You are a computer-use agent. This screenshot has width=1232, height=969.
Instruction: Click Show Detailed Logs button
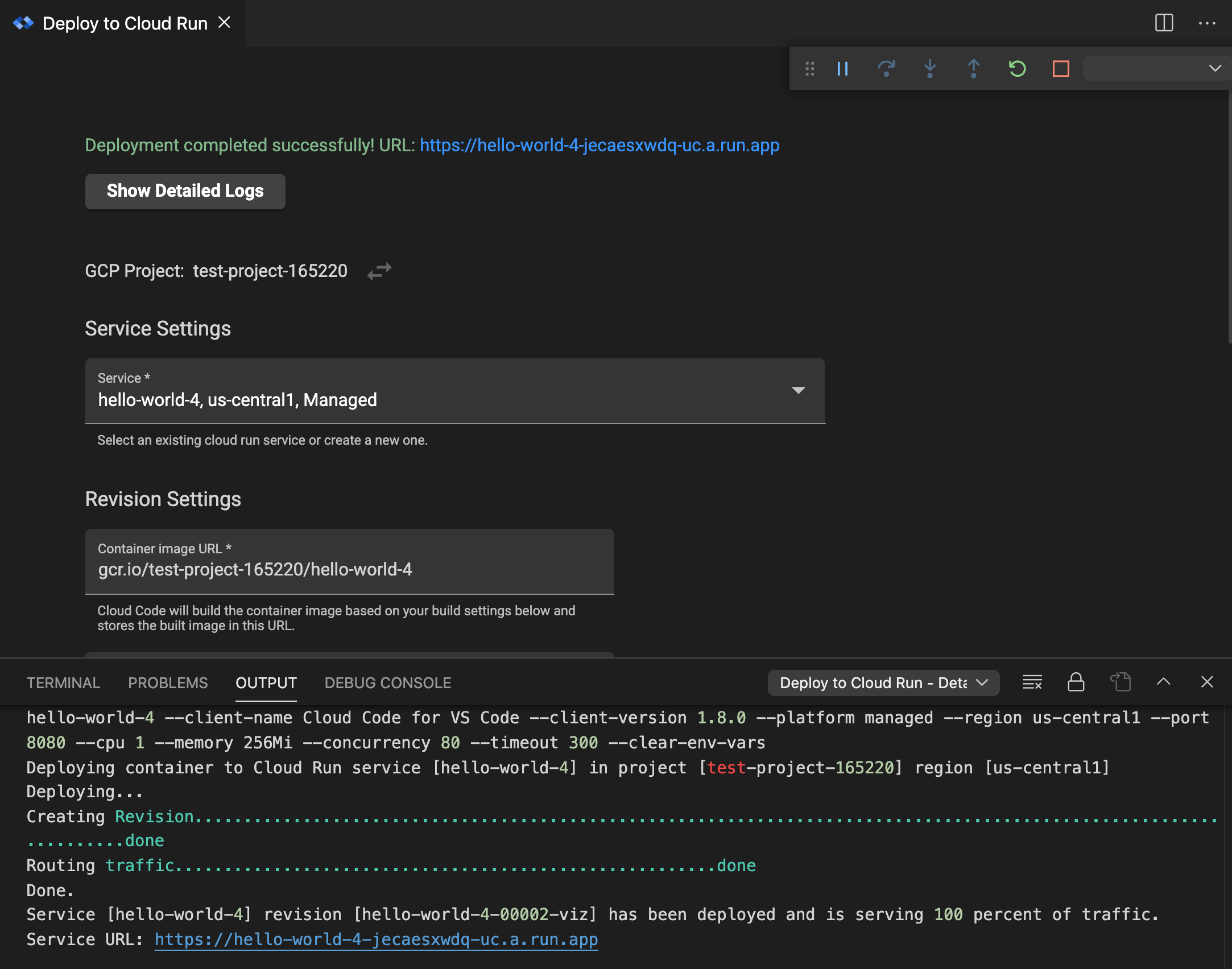185,190
